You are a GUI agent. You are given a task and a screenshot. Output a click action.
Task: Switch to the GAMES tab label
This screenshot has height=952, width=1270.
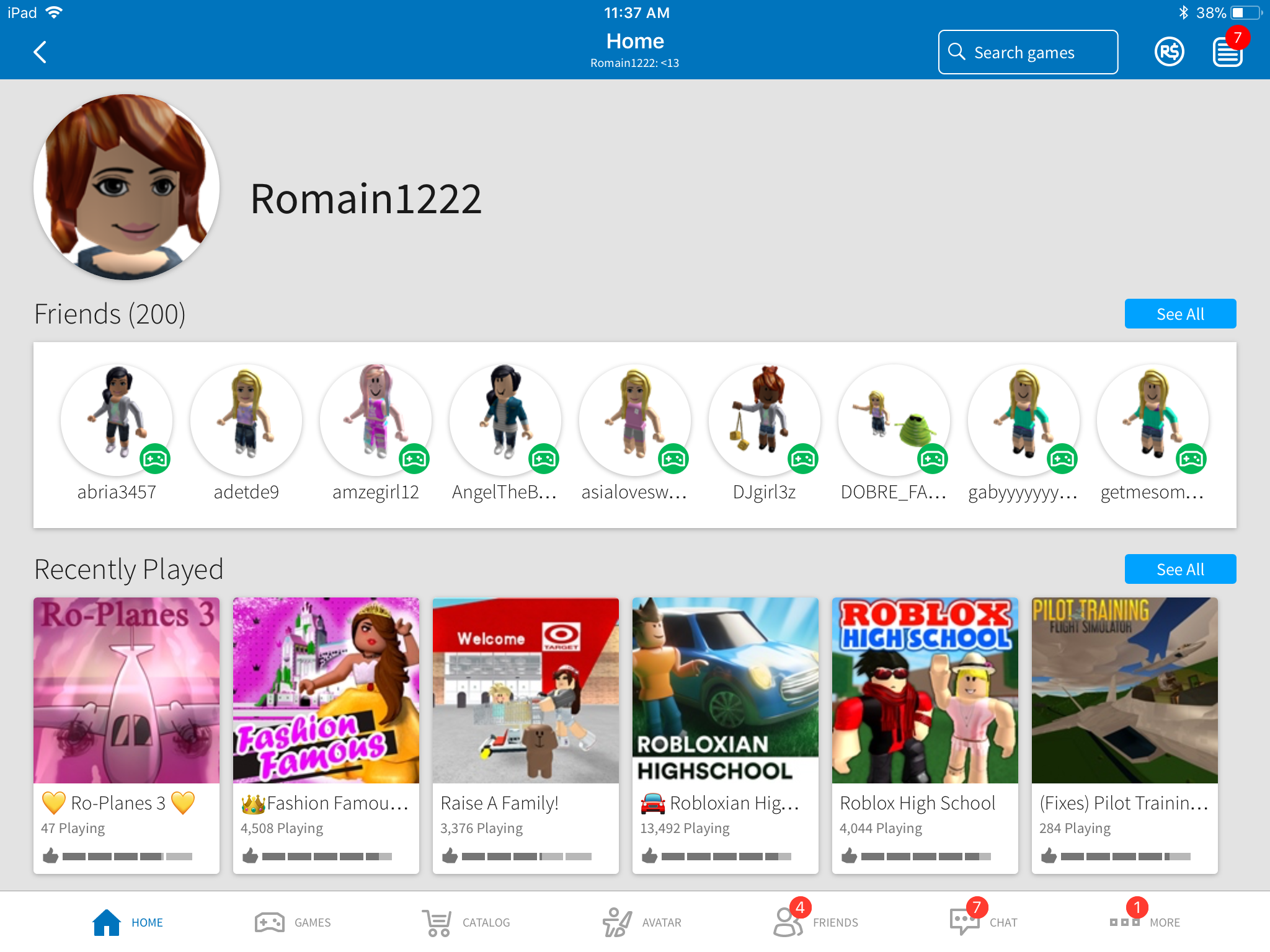313,923
